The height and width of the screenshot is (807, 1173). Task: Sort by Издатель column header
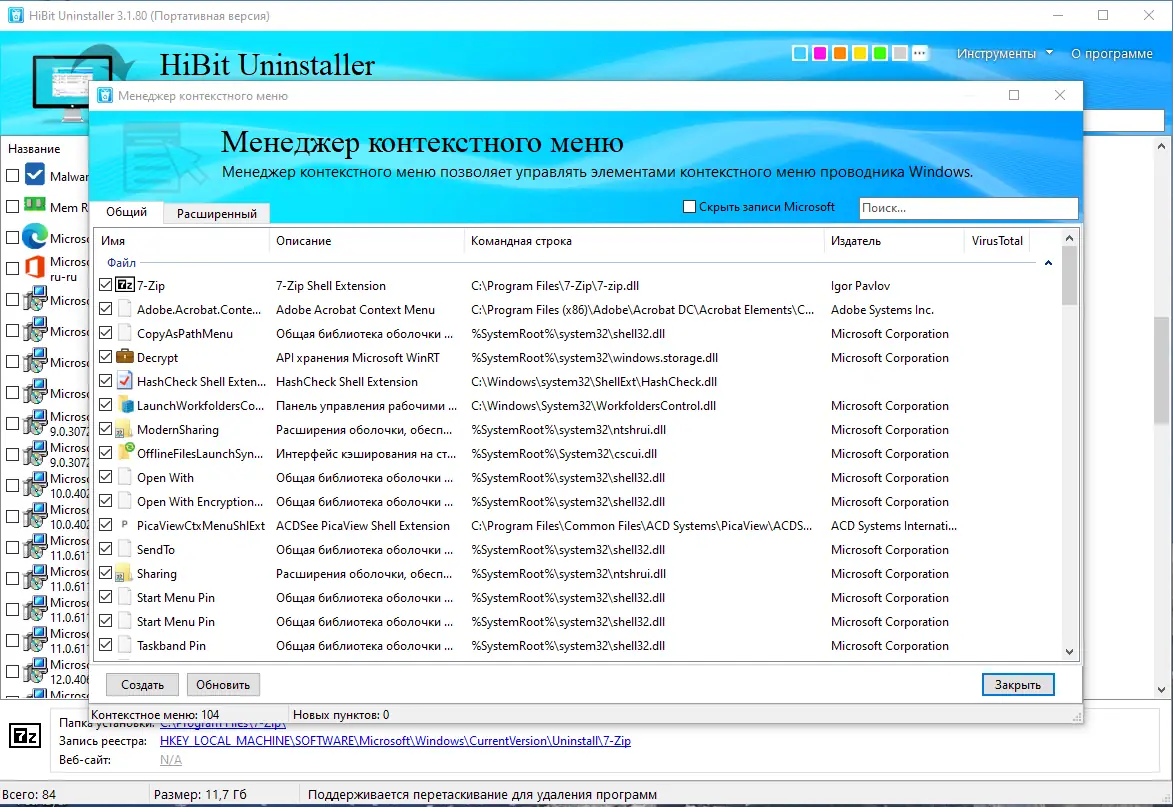(894, 241)
